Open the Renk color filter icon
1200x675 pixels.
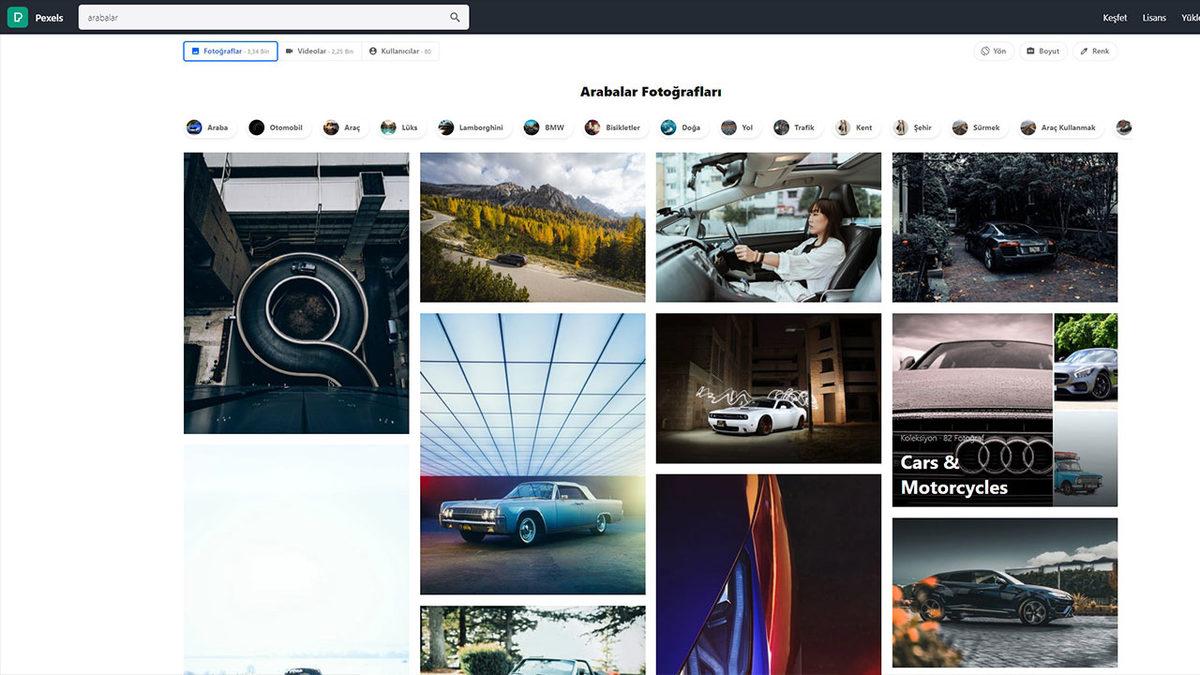[1082, 50]
